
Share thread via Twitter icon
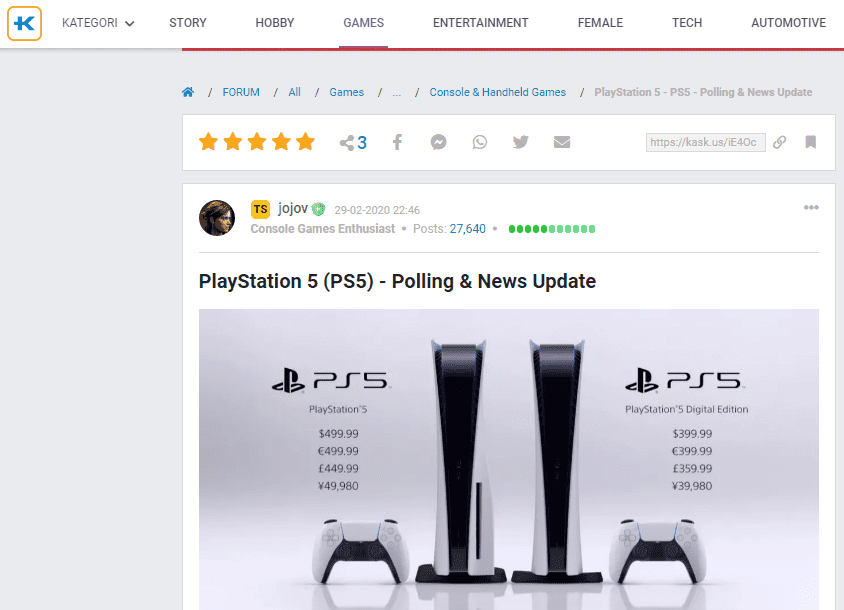pos(521,142)
